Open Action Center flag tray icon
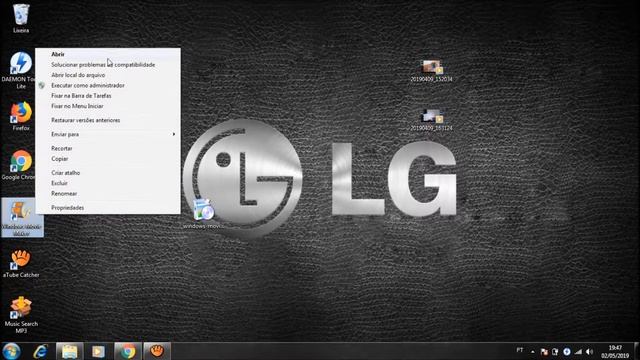The height and width of the screenshot is (360, 640). click(544, 351)
